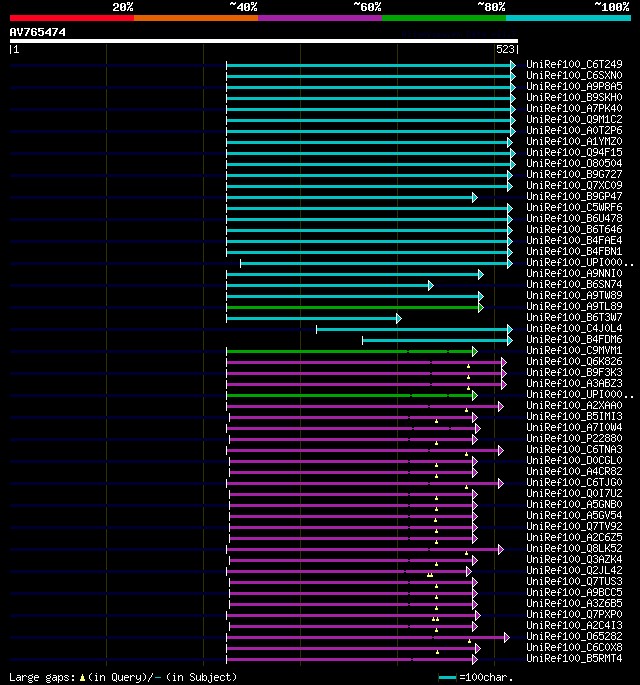
Task: Open the UniRef100_C6SXN0 hit
Action: point(574,75)
